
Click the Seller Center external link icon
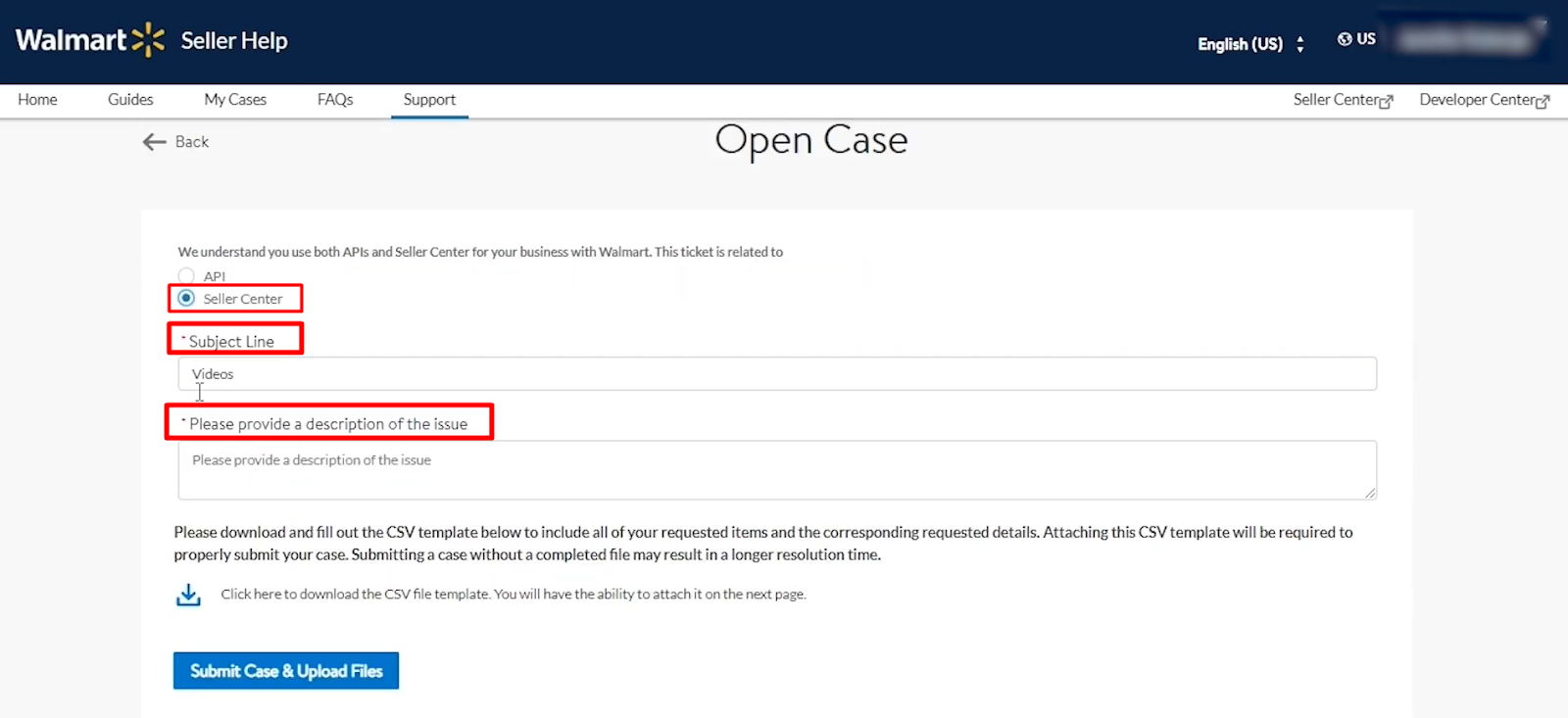pos(1386,102)
